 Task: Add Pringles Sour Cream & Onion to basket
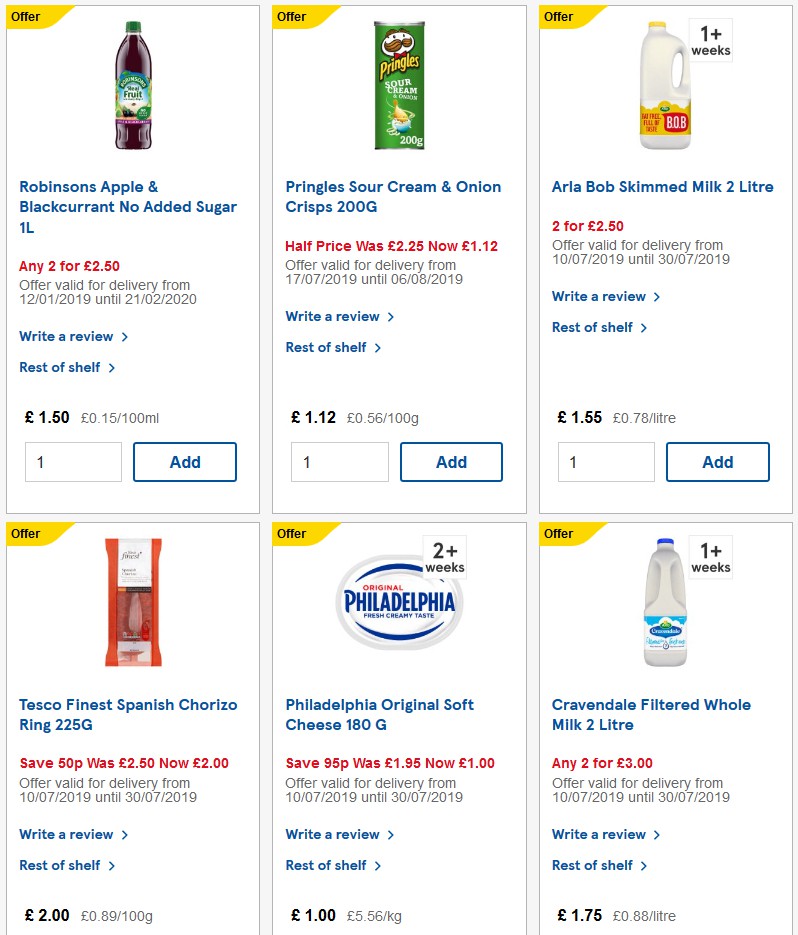coord(451,462)
